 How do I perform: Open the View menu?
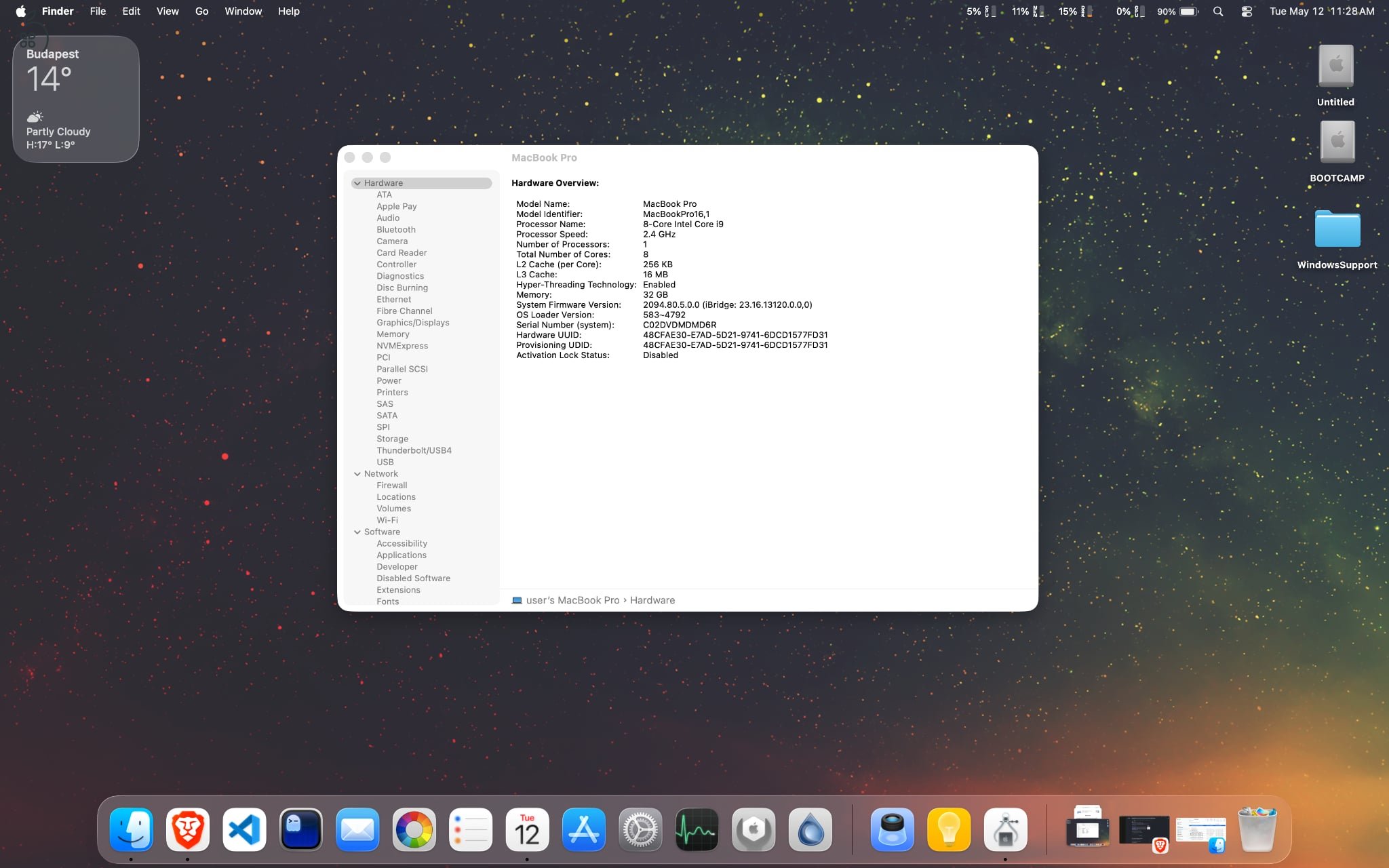[x=168, y=11]
